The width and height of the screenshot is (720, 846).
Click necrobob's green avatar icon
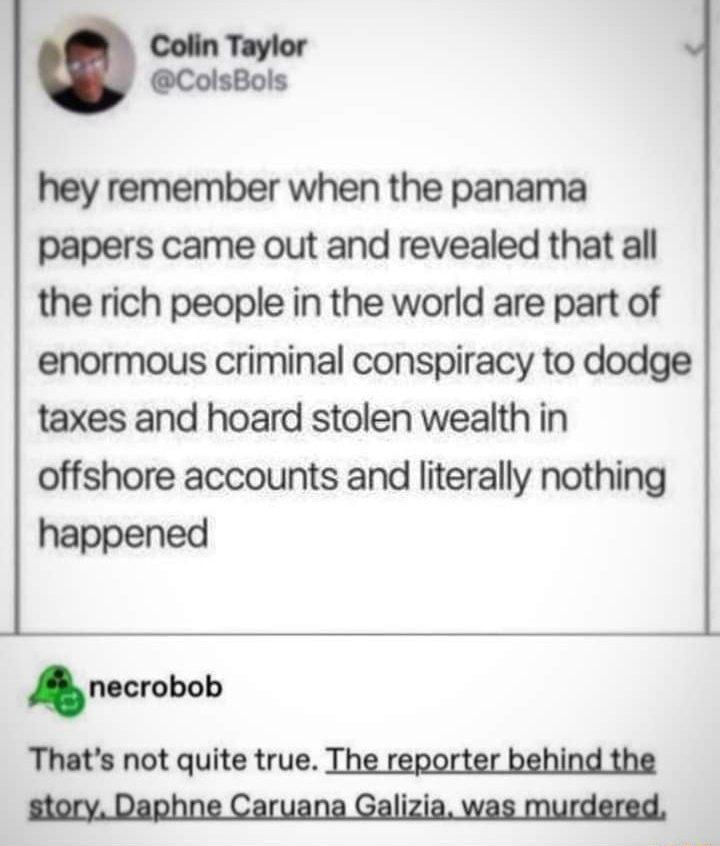coord(57,690)
